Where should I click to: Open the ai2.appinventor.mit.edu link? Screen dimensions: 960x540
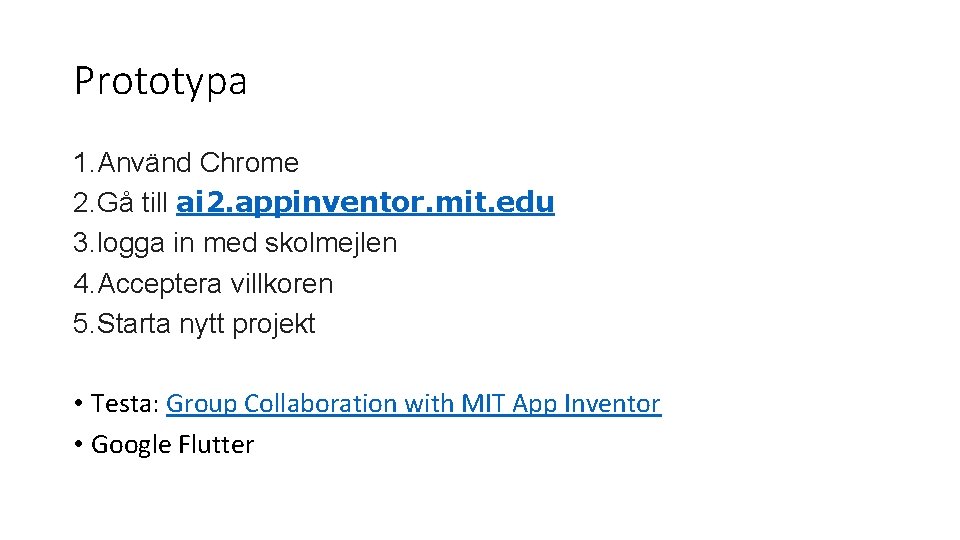click(365, 203)
